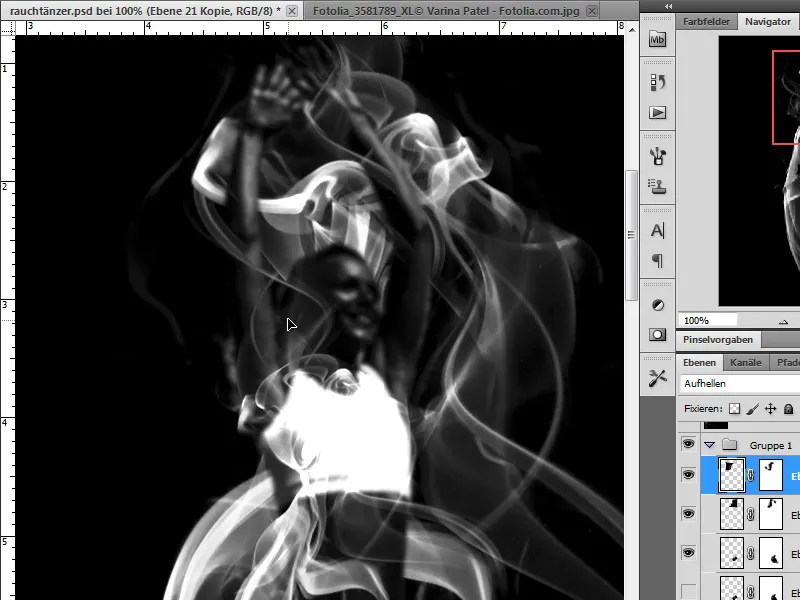Lock position move icon in Fixieren

pyautogui.click(x=770, y=409)
